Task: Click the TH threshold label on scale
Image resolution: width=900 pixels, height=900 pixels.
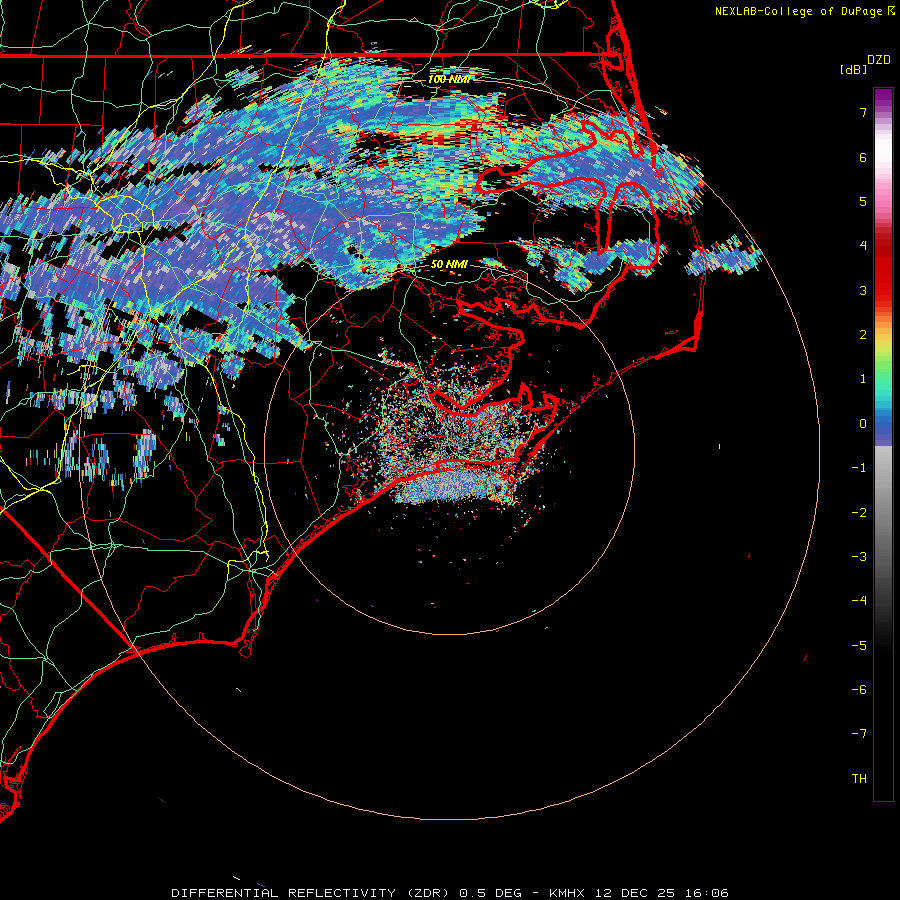Action: pyautogui.click(x=859, y=779)
